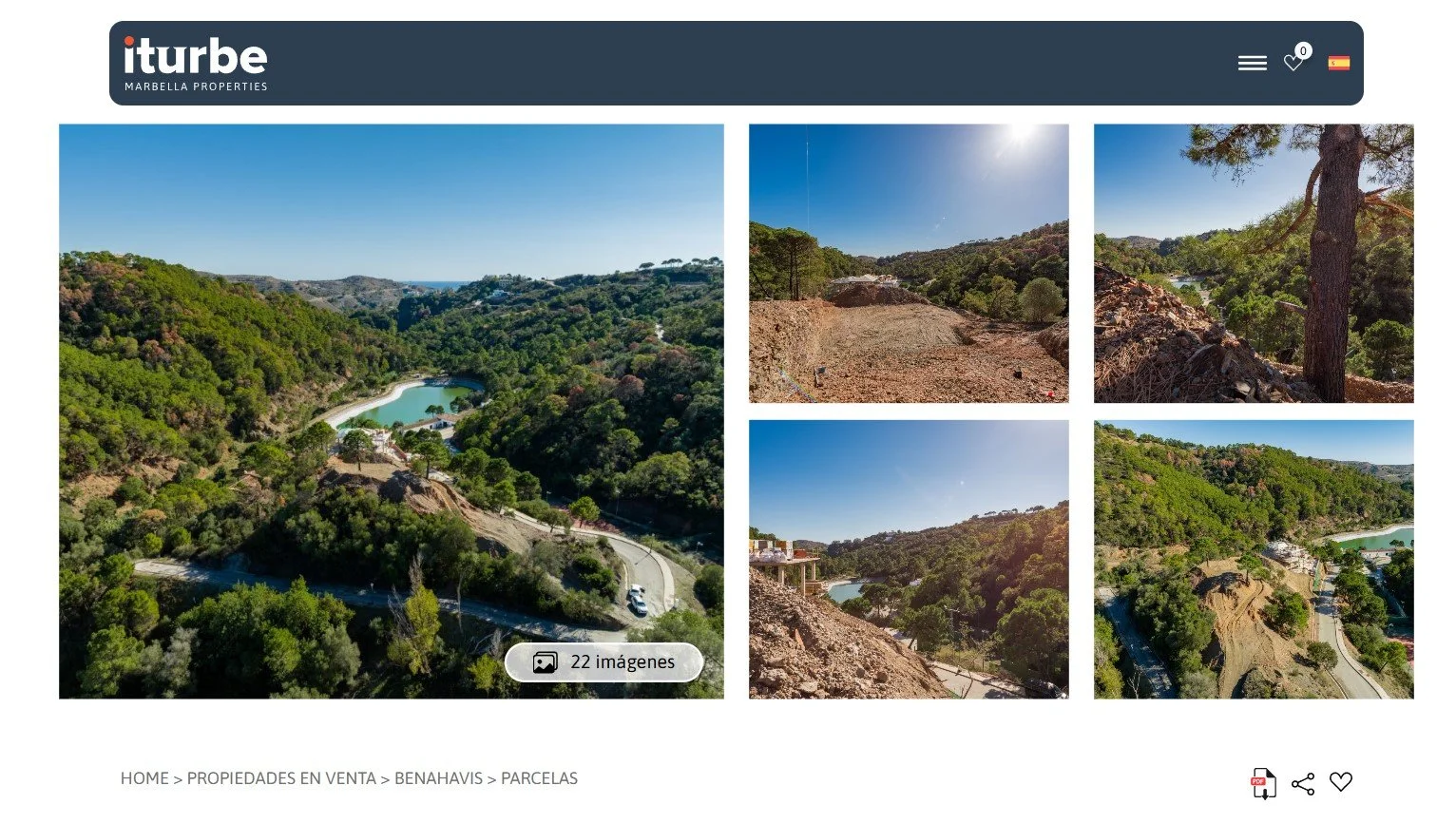Open the rocky slope with construction photo
The image size is (1456, 824).
coord(909,560)
